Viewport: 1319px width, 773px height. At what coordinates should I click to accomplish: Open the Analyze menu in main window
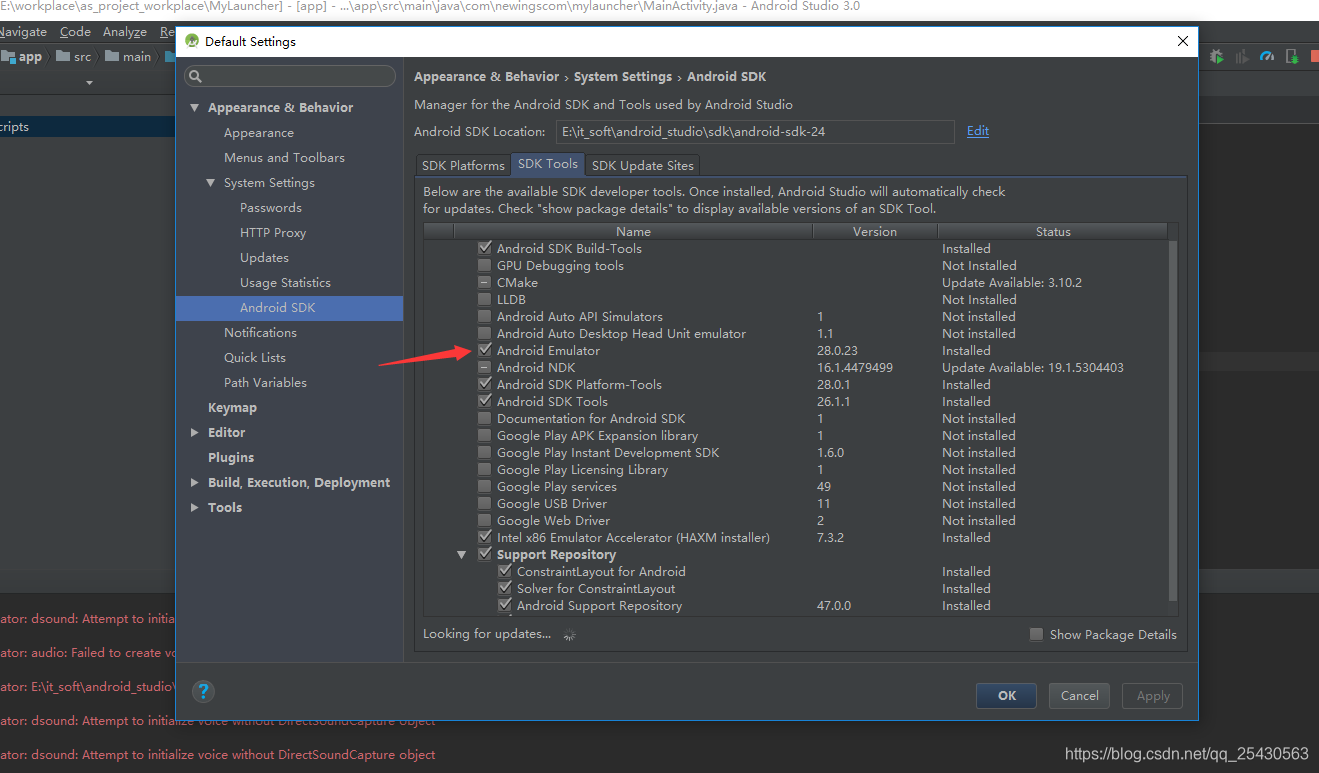[x=125, y=32]
